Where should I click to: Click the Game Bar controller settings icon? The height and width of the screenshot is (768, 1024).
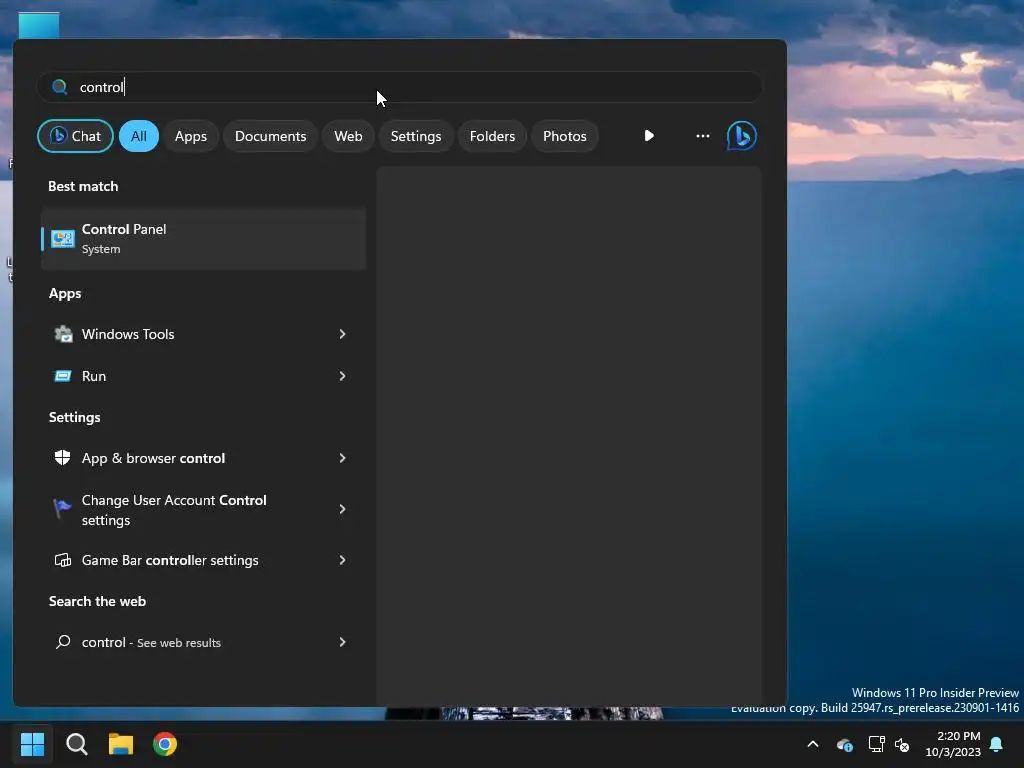(x=63, y=560)
